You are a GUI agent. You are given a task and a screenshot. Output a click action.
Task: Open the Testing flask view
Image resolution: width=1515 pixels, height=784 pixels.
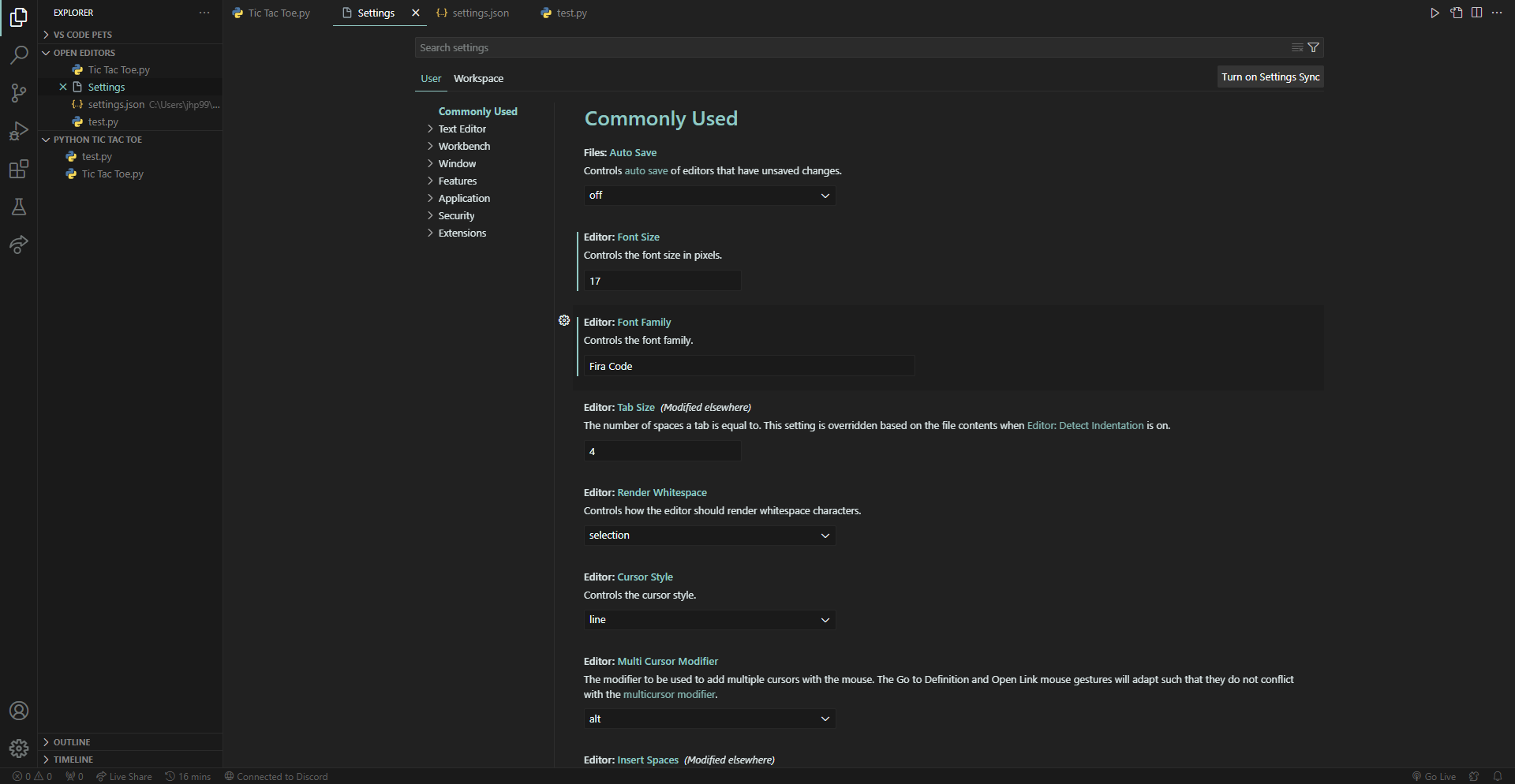pyautogui.click(x=19, y=207)
